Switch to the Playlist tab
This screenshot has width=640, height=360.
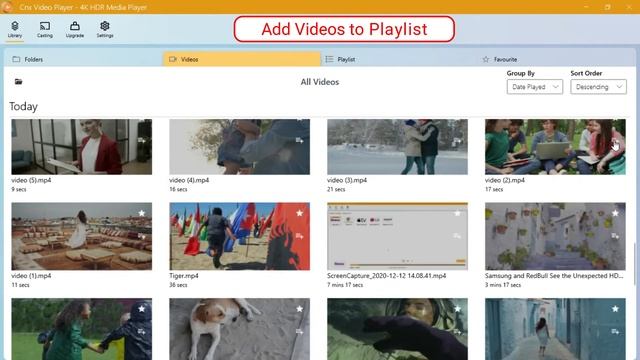400,59
